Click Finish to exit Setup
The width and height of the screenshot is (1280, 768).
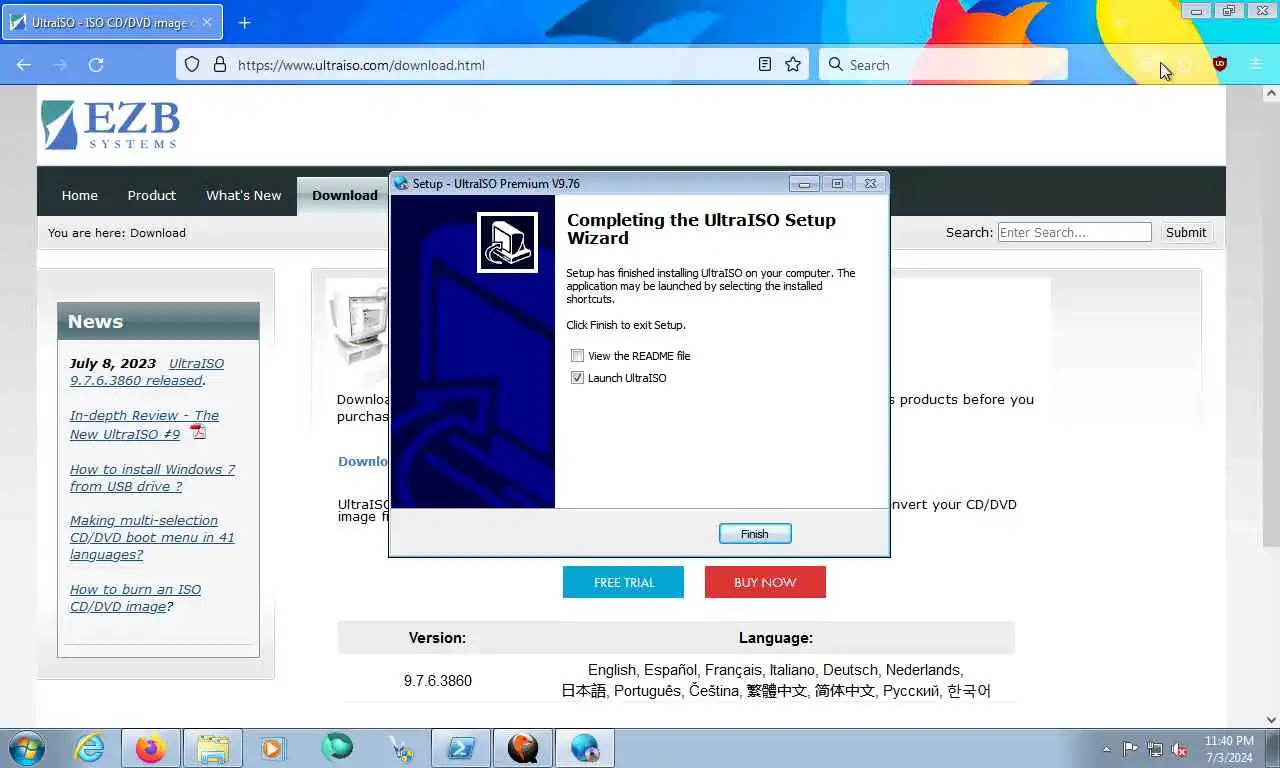coord(755,534)
